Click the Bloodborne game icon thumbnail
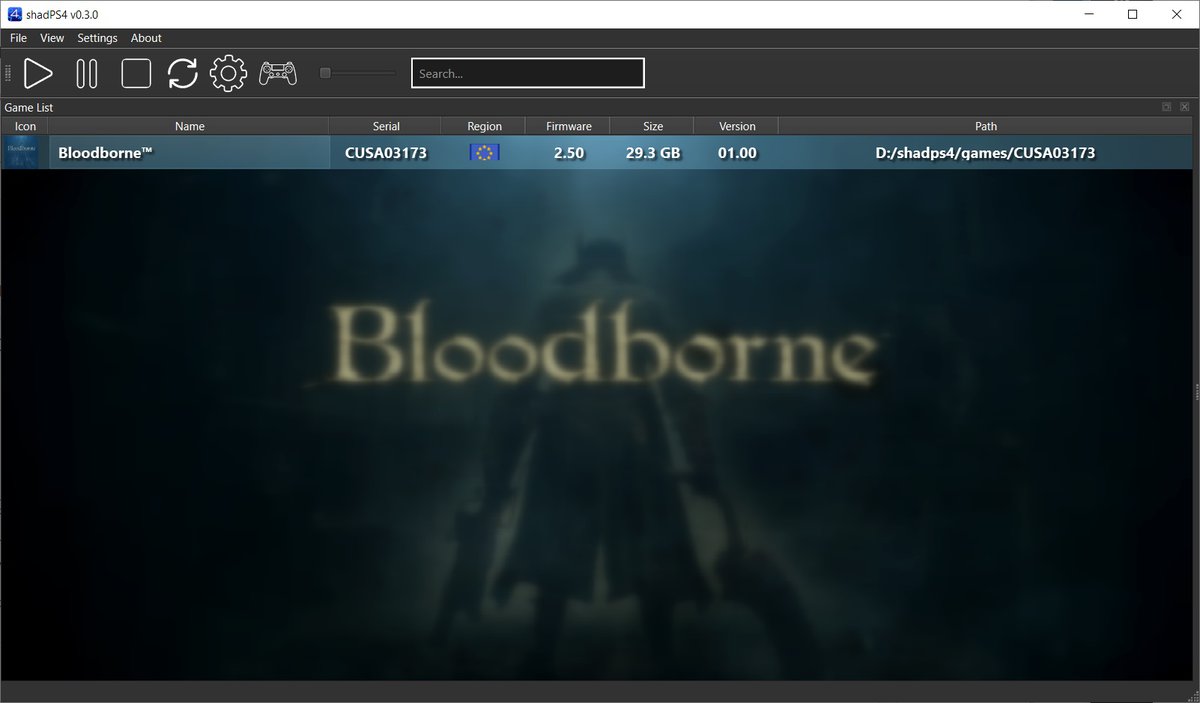The width and height of the screenshot is (1200, 703). 22,153
